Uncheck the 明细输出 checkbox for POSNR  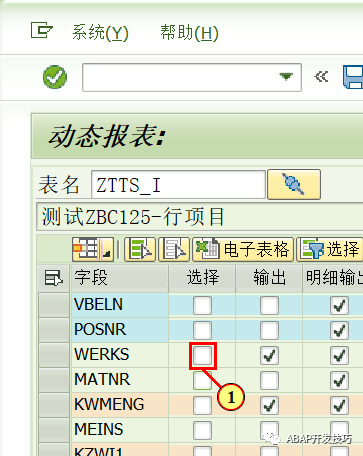pos(339,330)
